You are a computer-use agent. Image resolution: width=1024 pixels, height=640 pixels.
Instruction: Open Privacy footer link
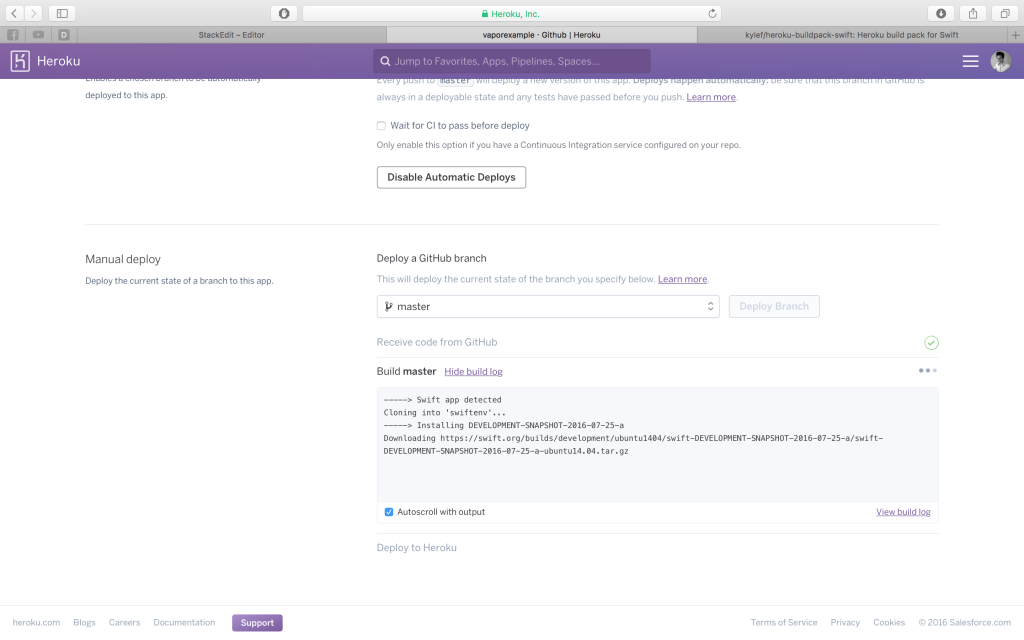pos(845,622)
